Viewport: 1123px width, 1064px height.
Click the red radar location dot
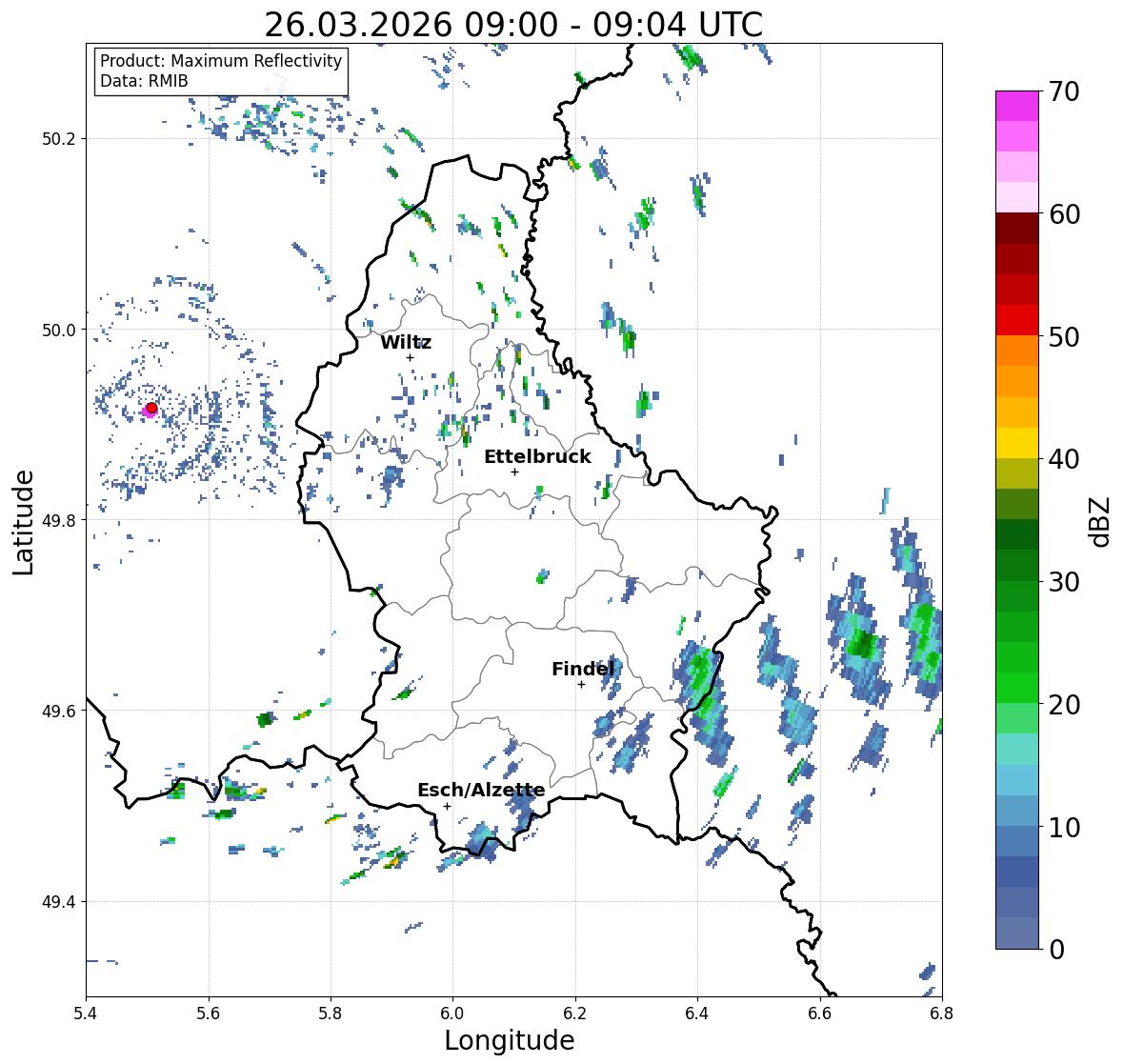tap(151, 408)
